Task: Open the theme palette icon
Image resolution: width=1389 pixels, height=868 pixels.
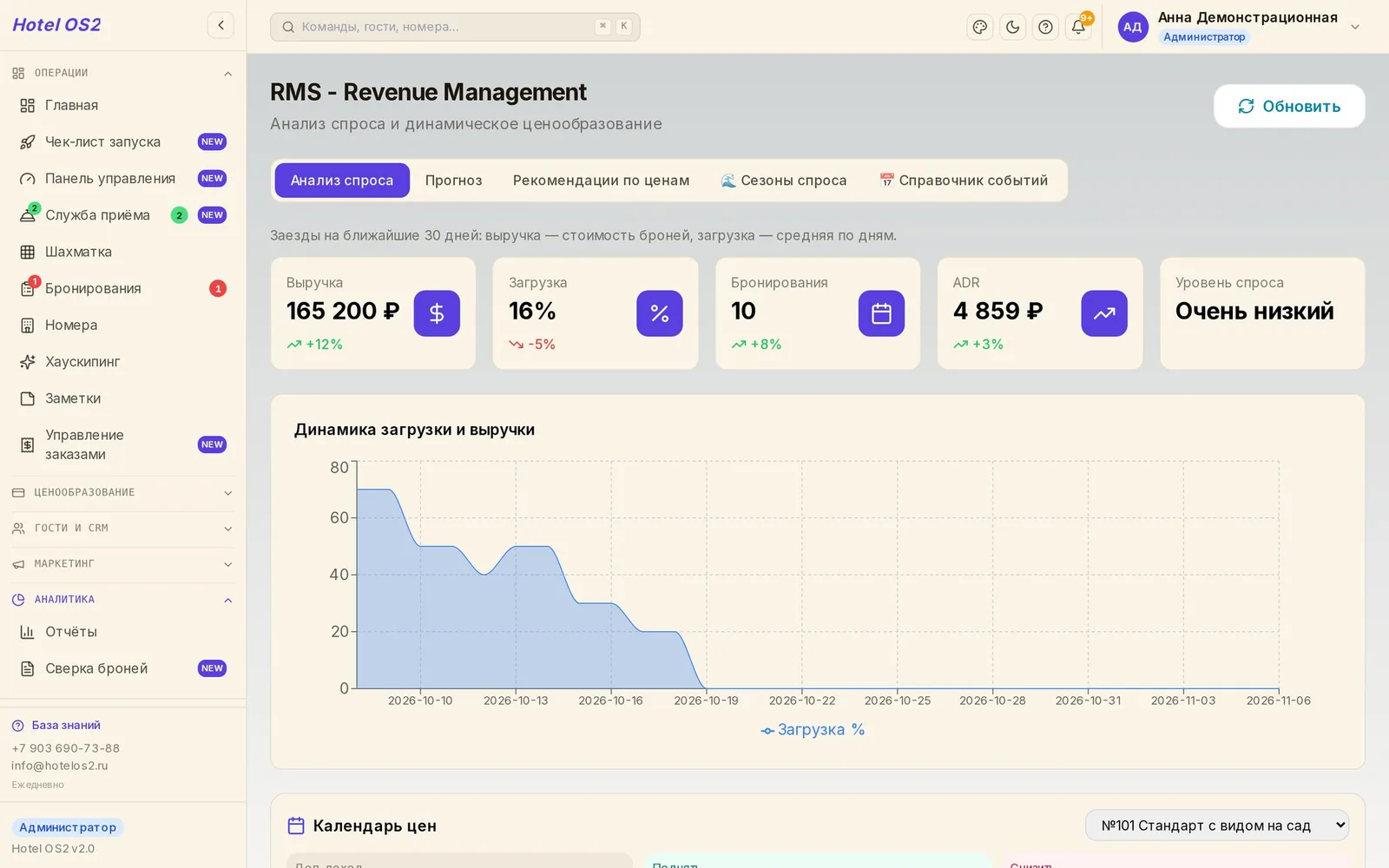Action: pos(980,27)
